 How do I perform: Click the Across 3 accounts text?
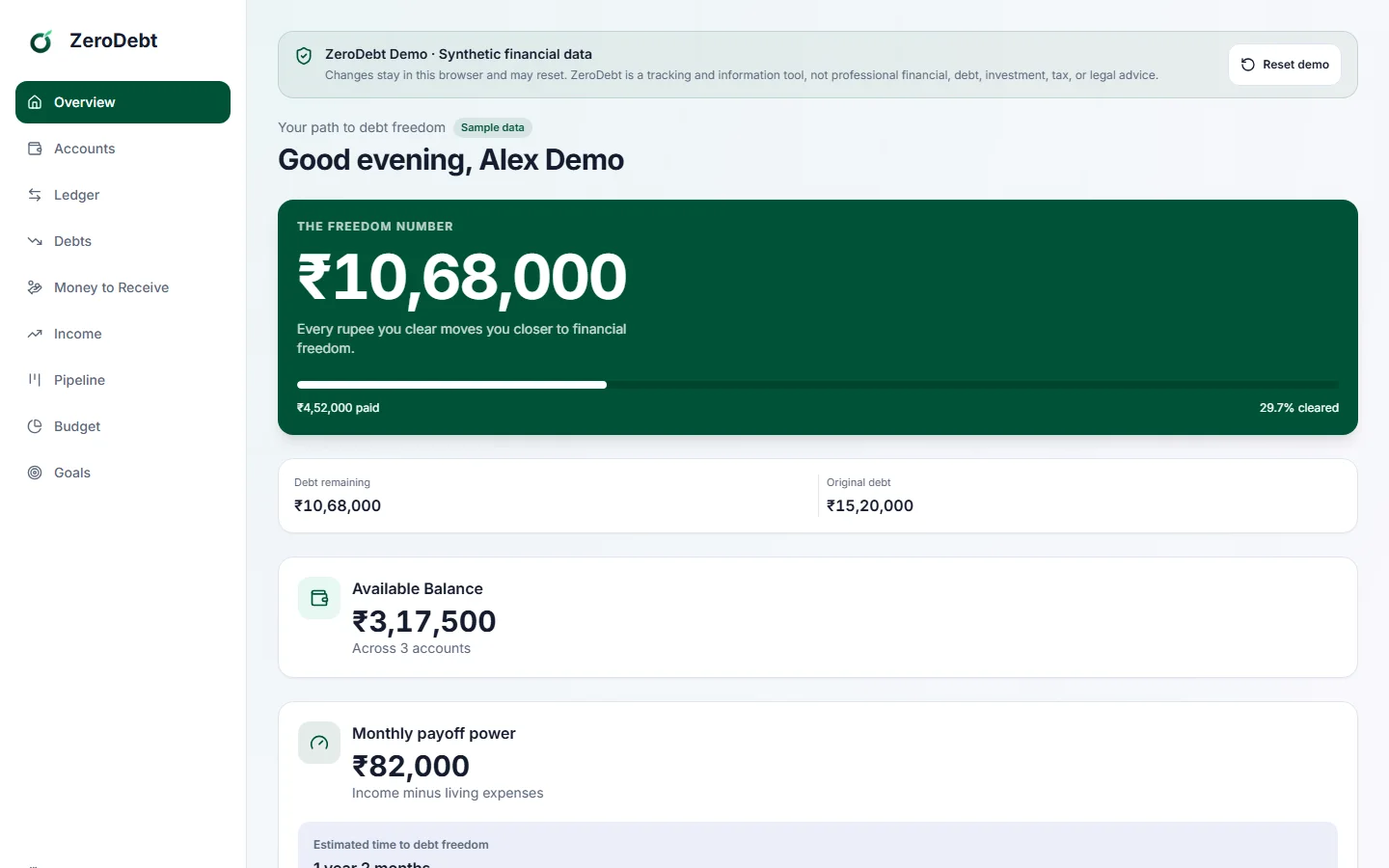tap(412, 648)
